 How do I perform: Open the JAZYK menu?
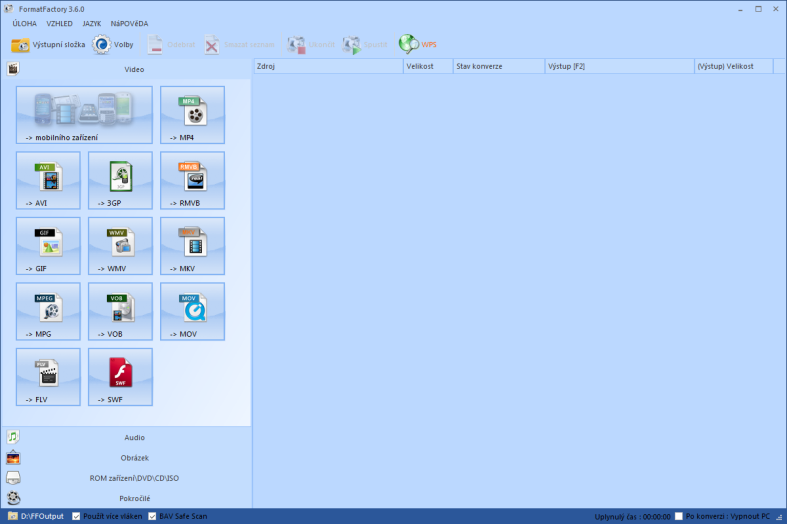(92, 24)
